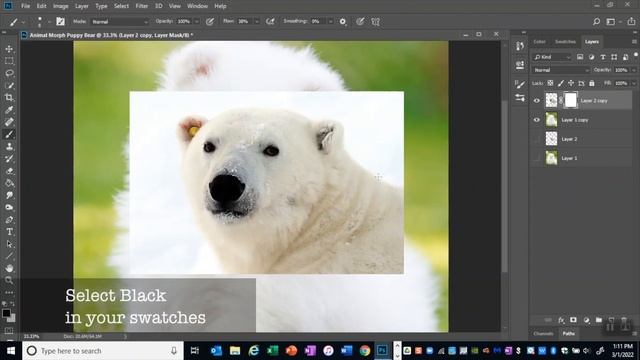Open the layer Opacity dropdown arrow

click(x=634, y=70)
